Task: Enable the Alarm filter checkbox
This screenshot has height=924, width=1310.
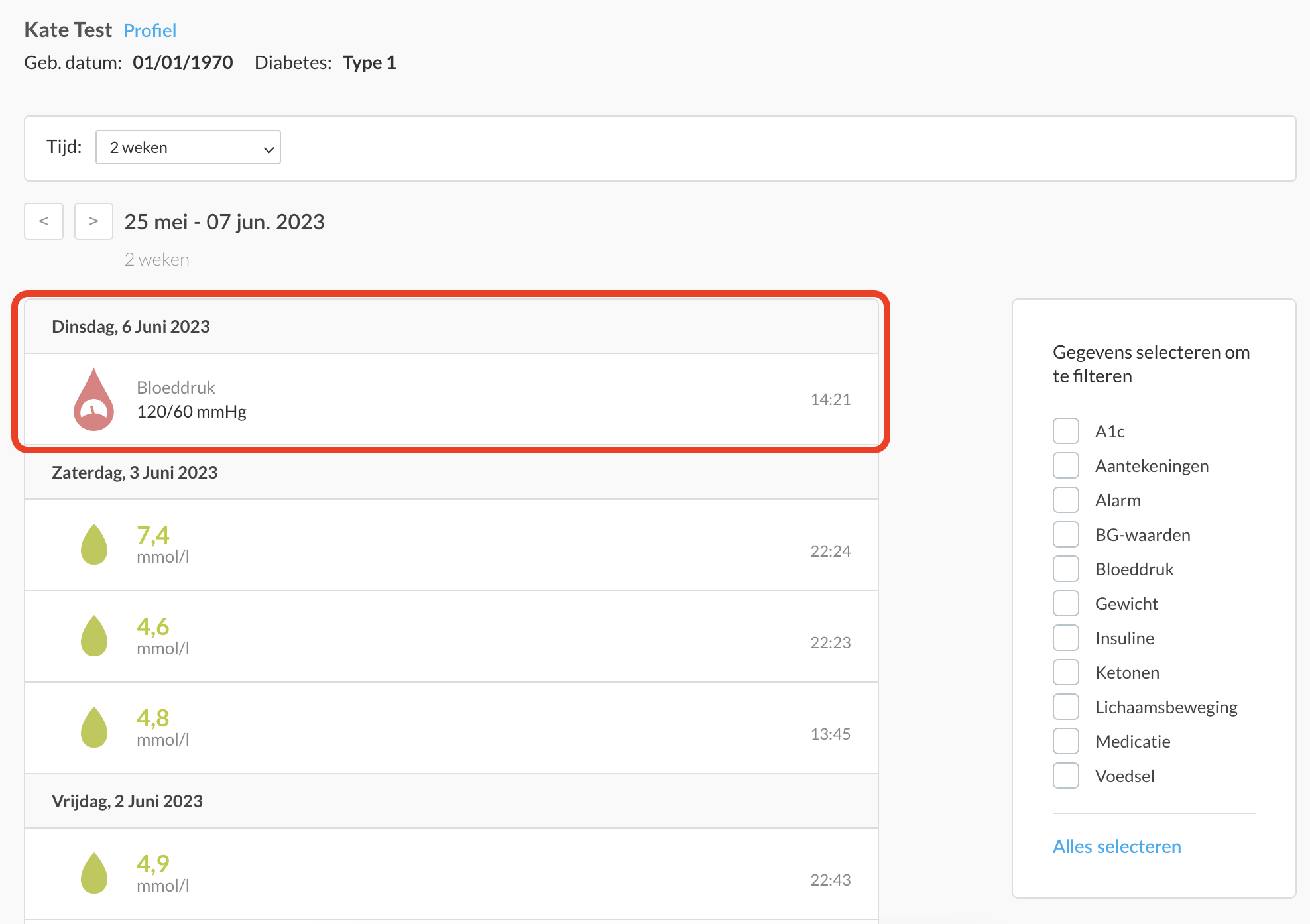Action: pyautogui.click(x=1066, y=500)
